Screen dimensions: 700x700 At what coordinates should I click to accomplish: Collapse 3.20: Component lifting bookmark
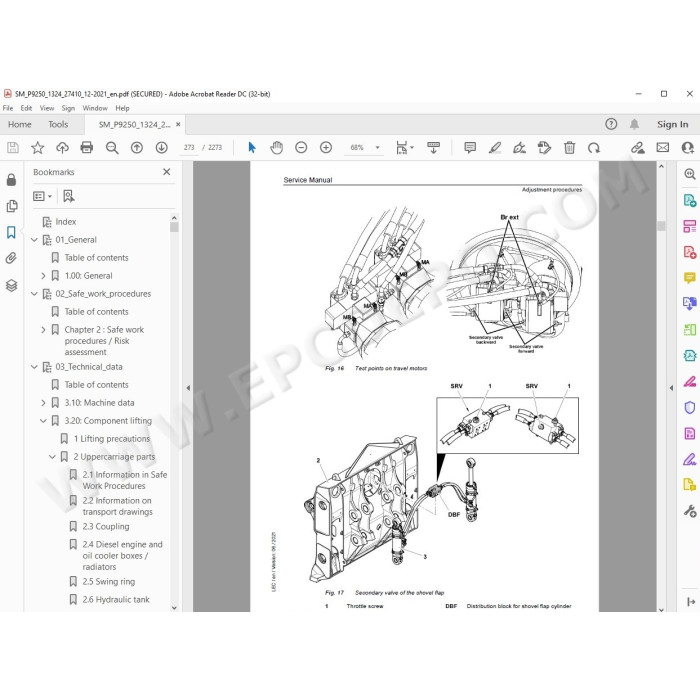[x=43, y=421]
